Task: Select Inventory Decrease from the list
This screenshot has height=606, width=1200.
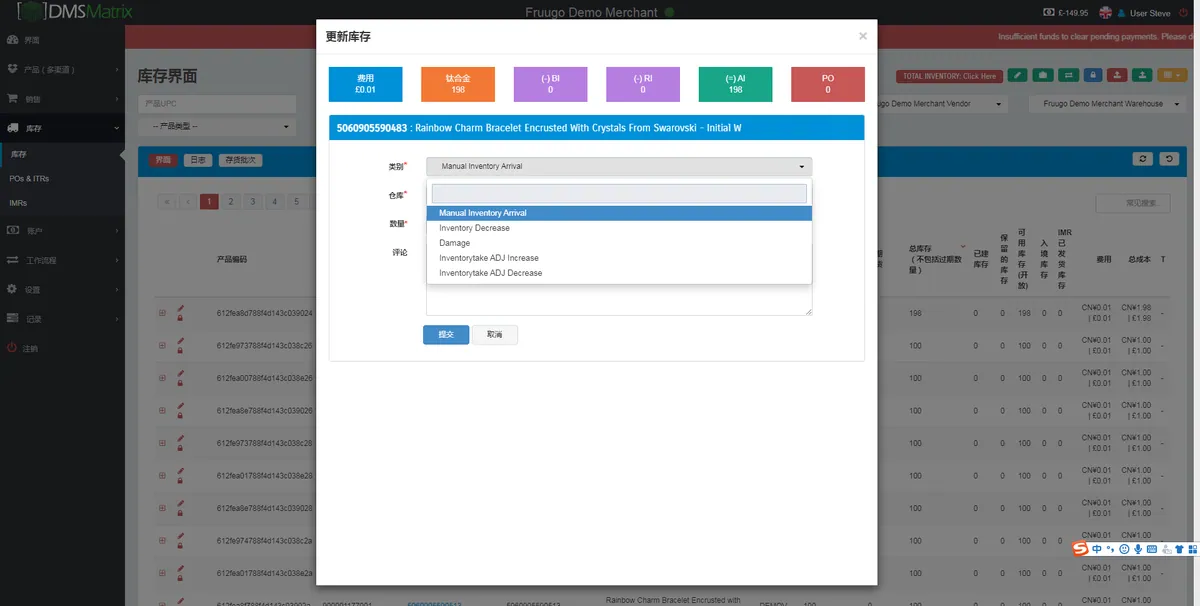Action: 619,228
